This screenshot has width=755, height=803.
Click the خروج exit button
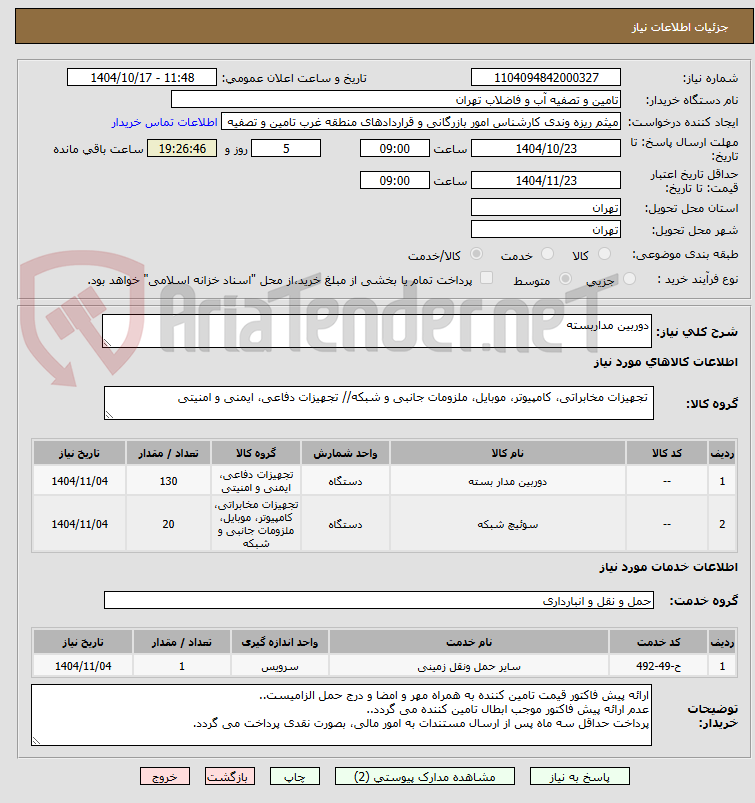165,776
